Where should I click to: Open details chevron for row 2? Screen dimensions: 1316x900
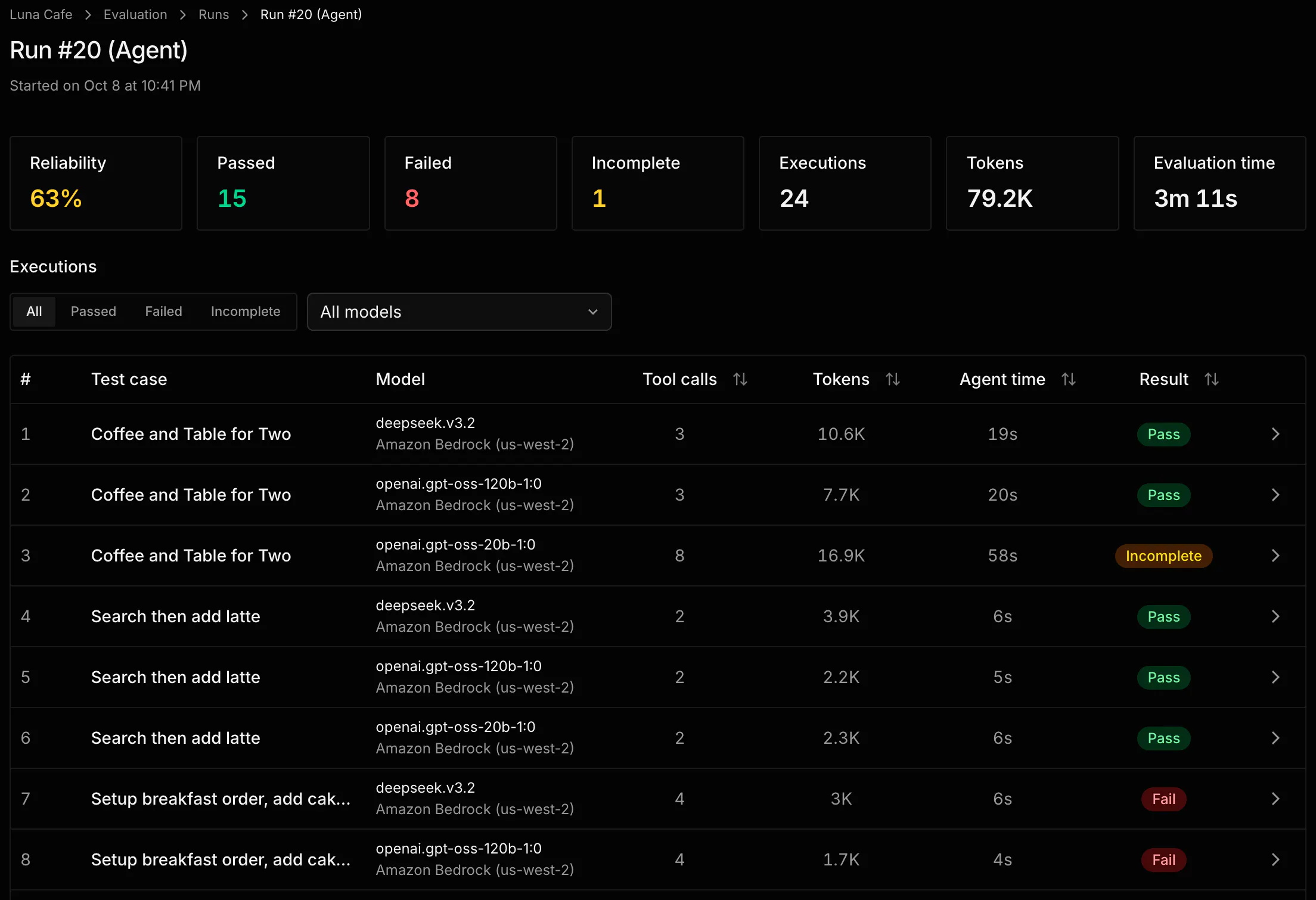click(1275, 495)
